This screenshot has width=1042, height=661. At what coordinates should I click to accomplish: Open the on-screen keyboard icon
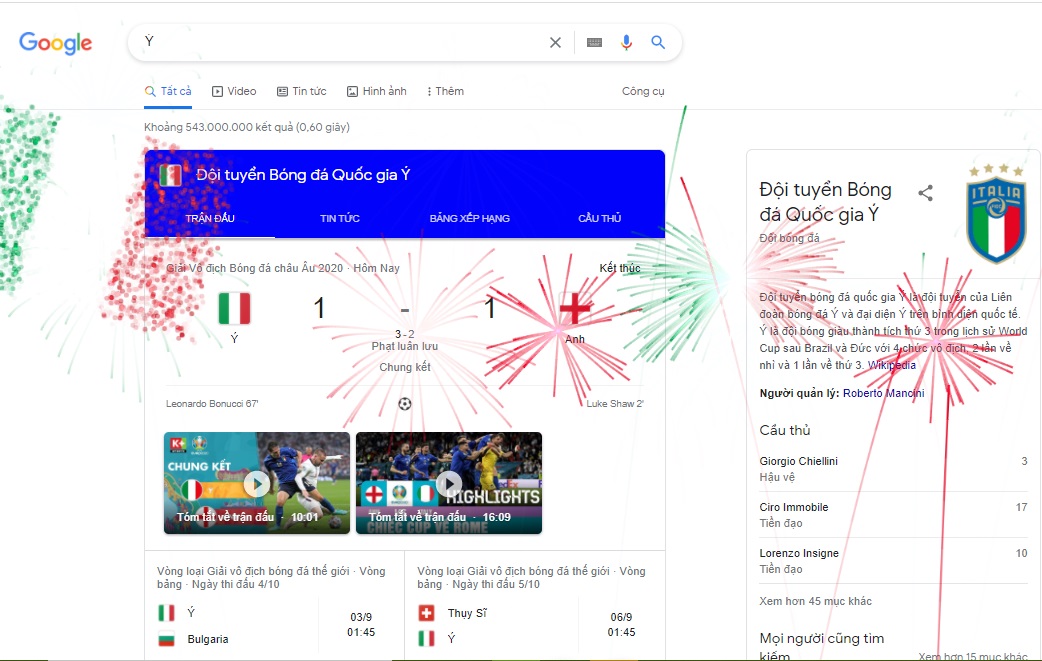[x=594, y=43]
